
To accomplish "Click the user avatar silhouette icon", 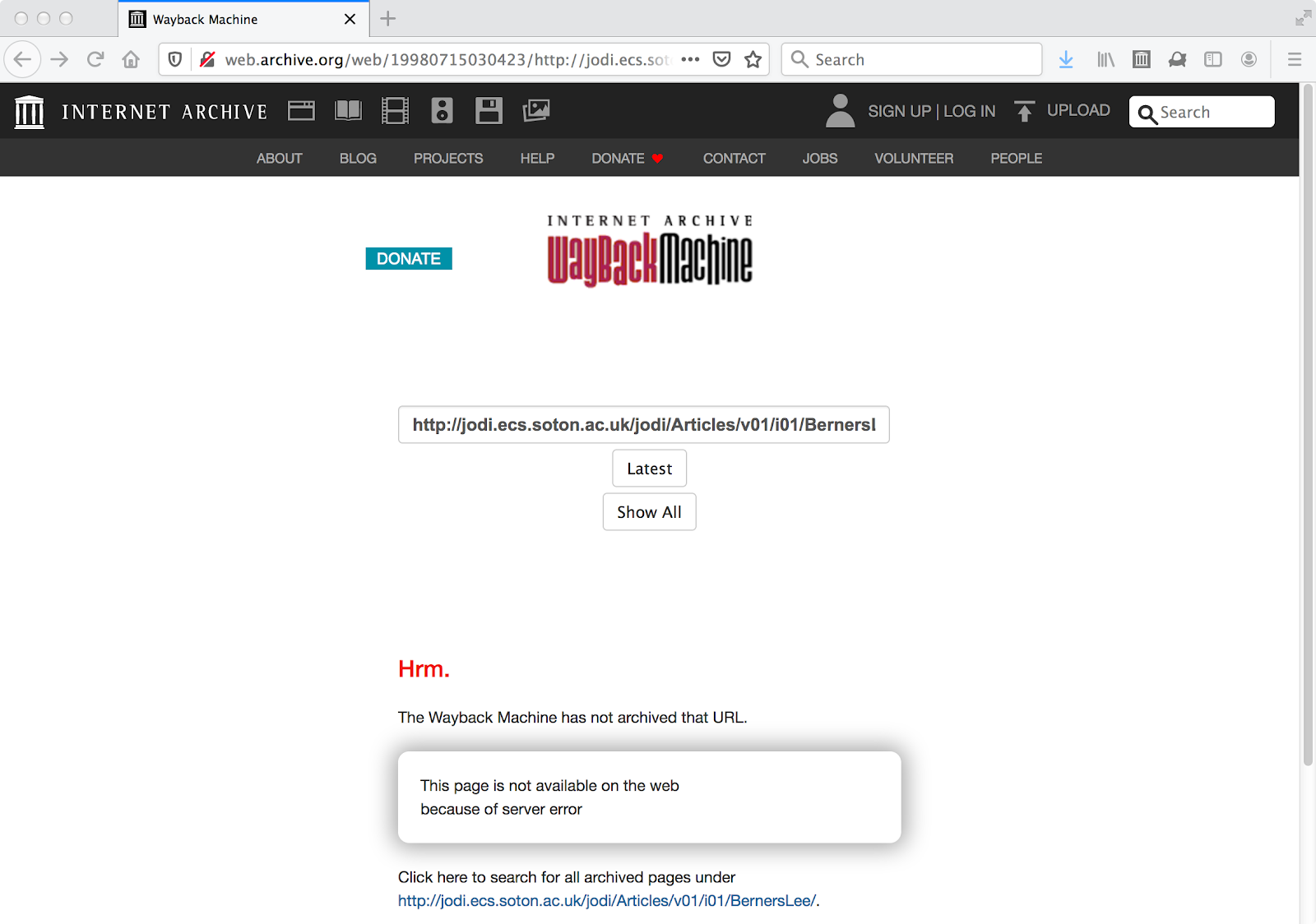I will tap(840, 111).
